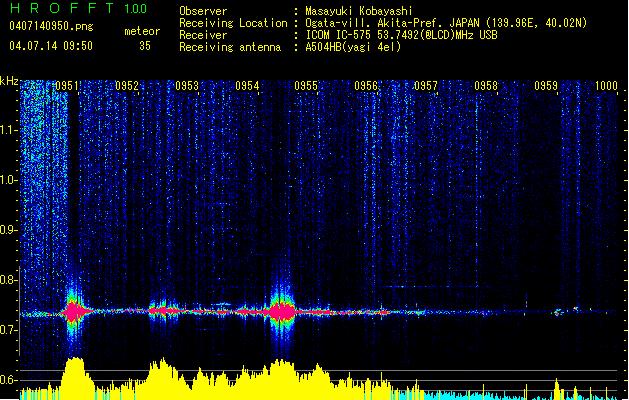Image resolution: width=629 pixels, height=400 pixels.
Task: Click the 0955 time marker
Action: (x=306, y=86)
